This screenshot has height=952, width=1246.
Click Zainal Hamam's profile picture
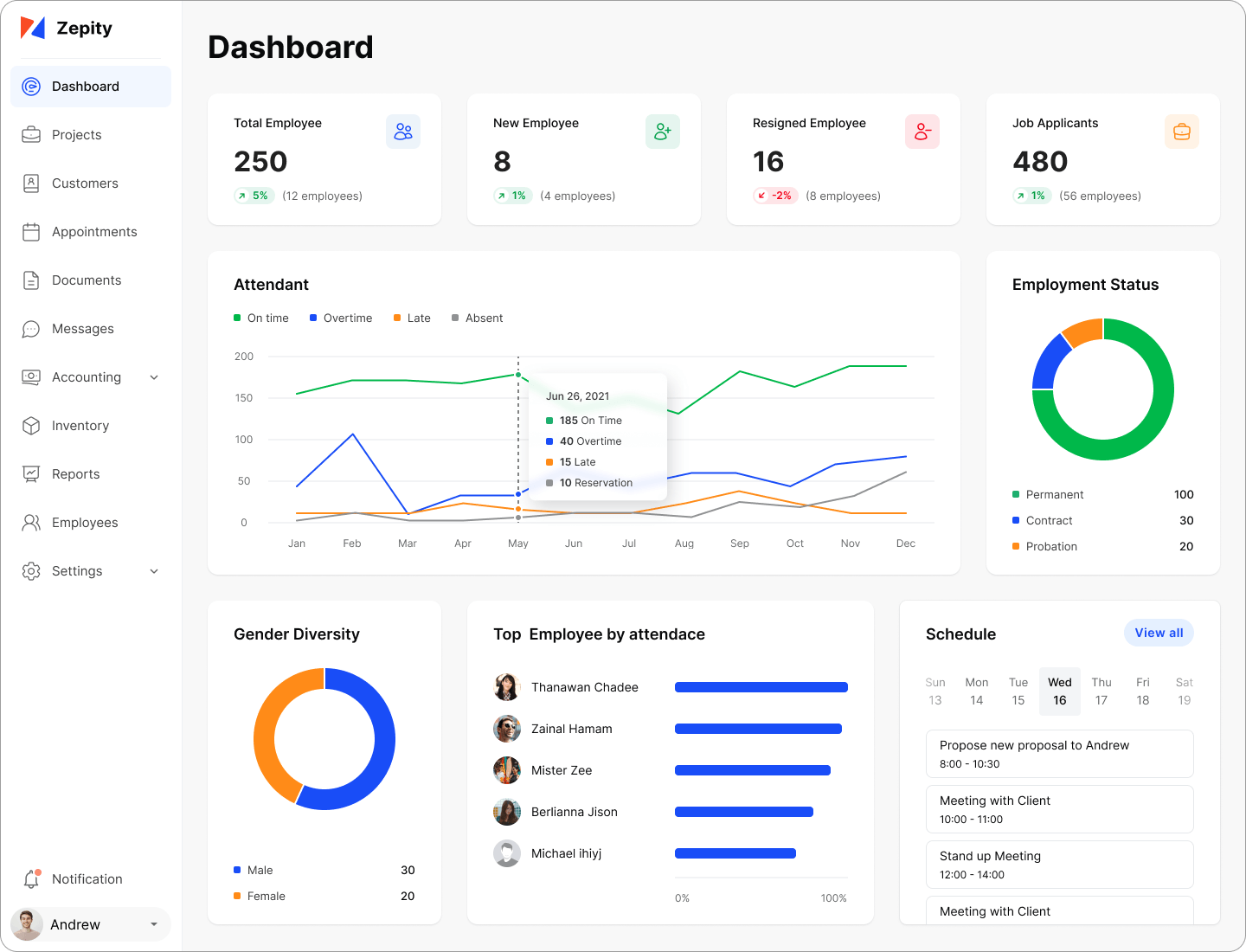click(x=507, y=729)
